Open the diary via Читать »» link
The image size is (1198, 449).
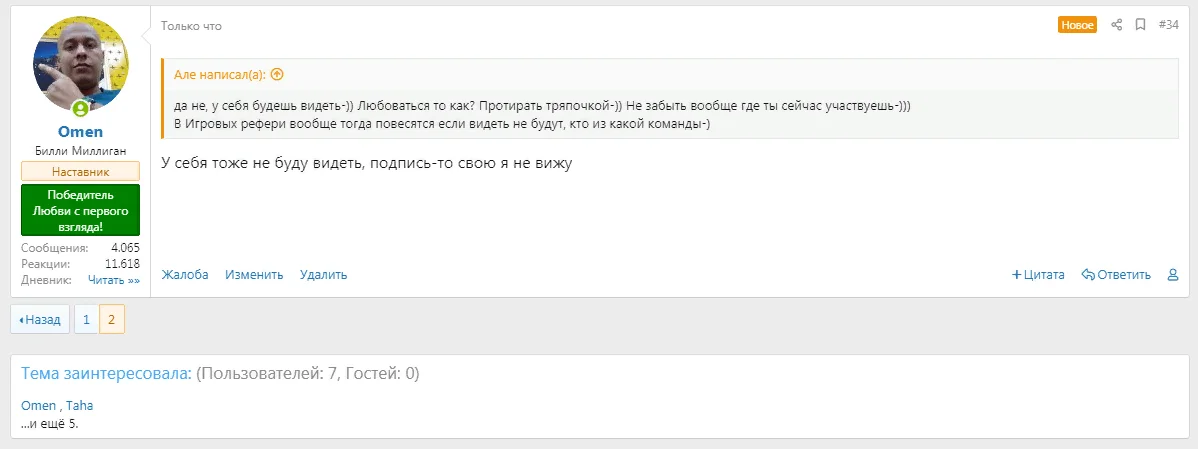coord(114,281)
